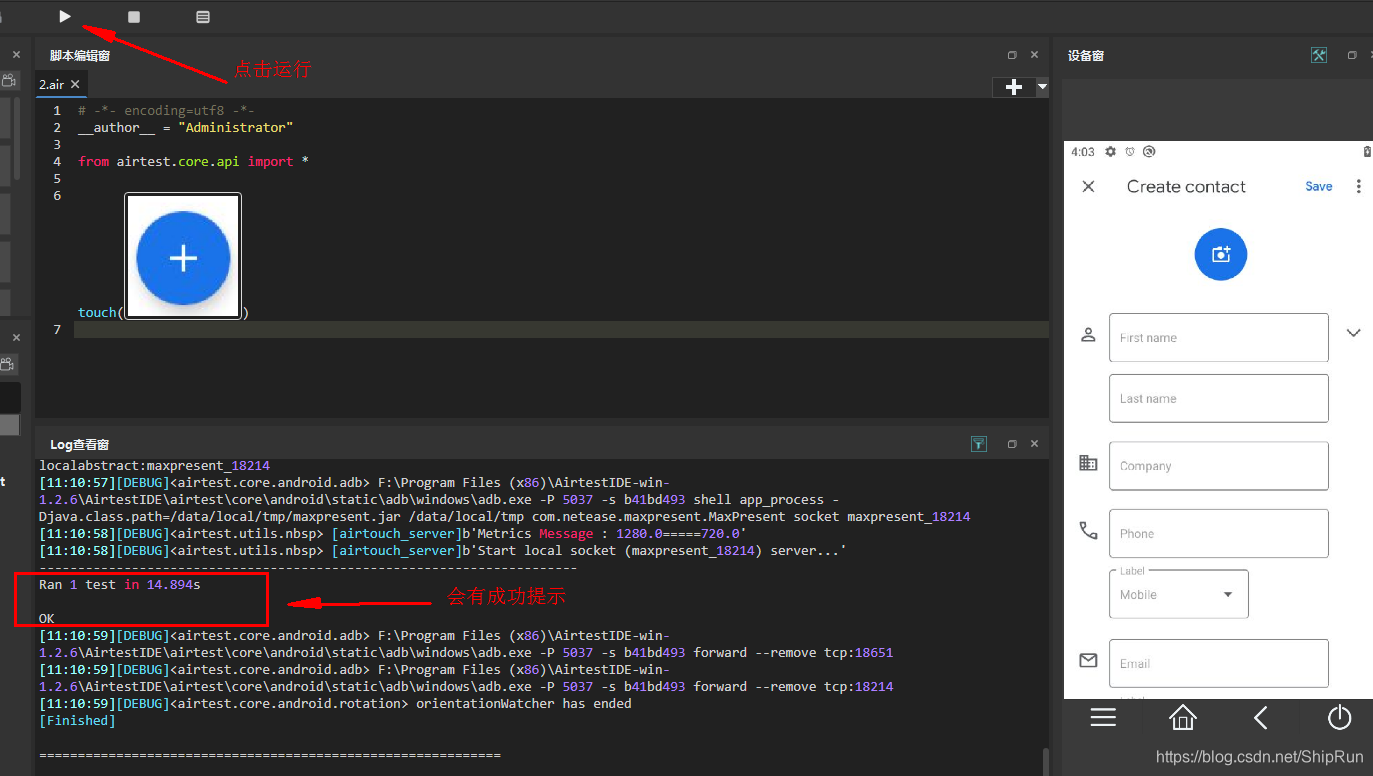Click the person icon beside First name

(1089, 335)
